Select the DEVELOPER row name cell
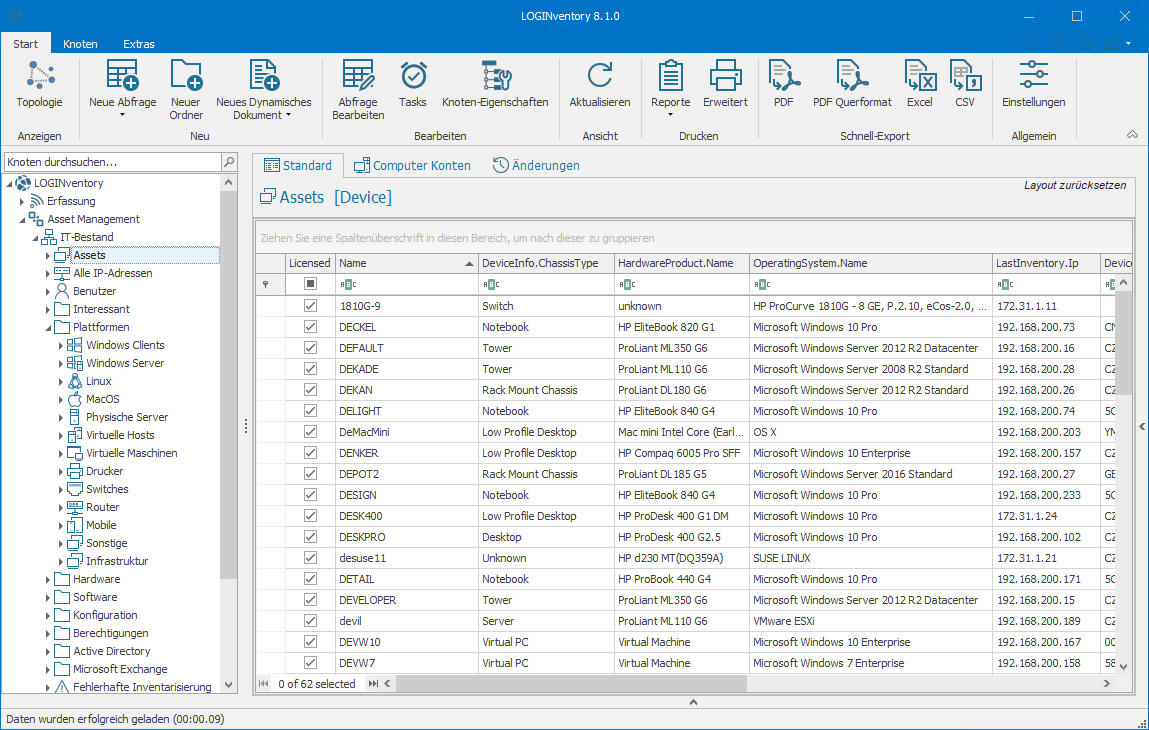Viewport: 1149px width, 730px height. 406,600
